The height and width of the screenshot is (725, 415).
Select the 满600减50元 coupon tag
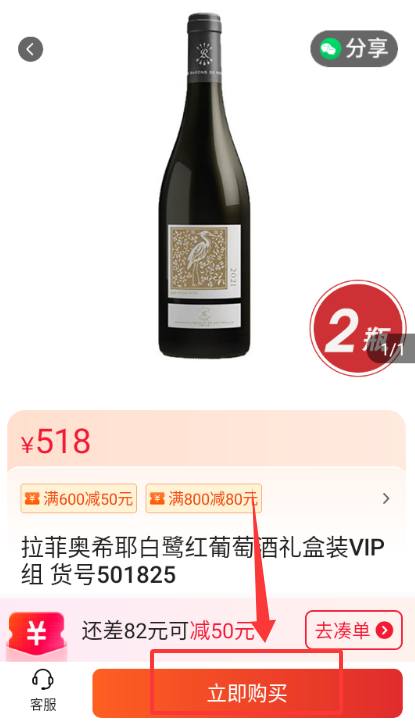(x=79, y=498)
